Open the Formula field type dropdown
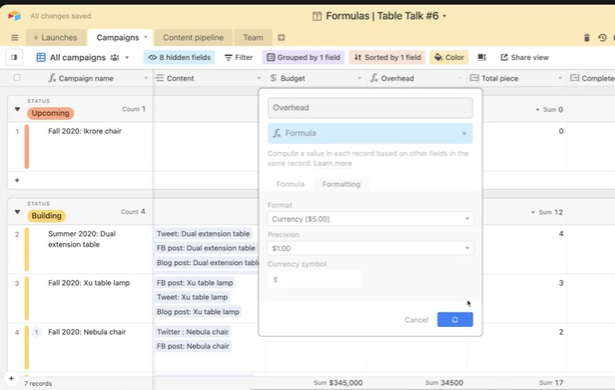 (370, 133)
